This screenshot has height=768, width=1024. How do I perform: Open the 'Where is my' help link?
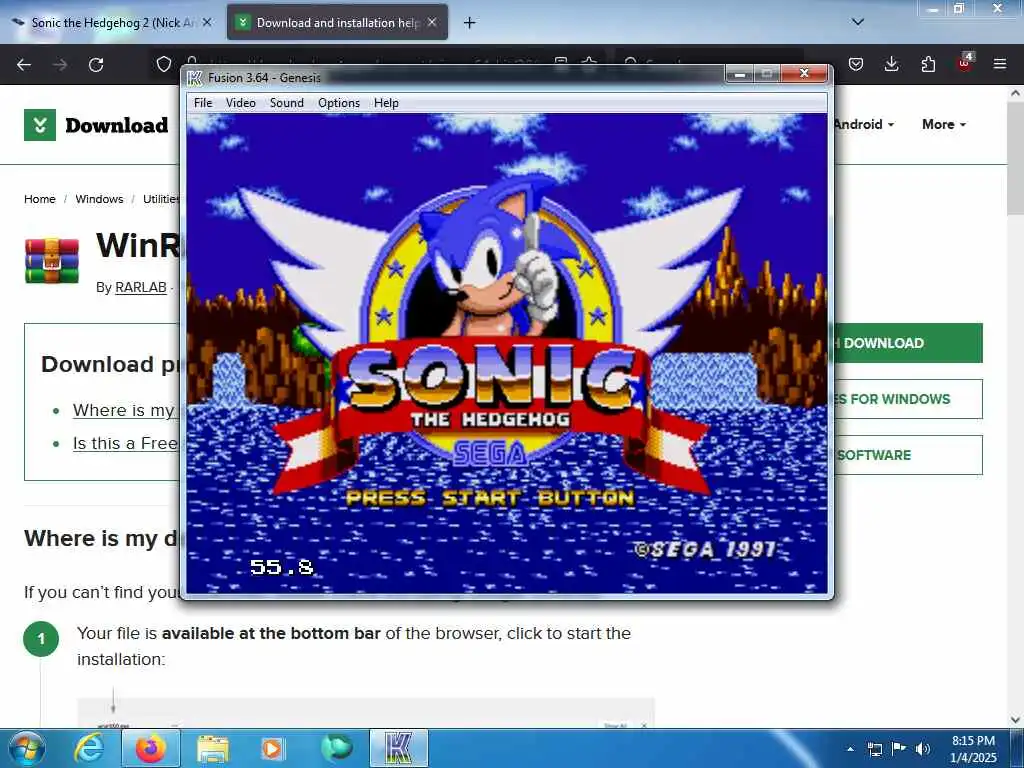[123, 410]
